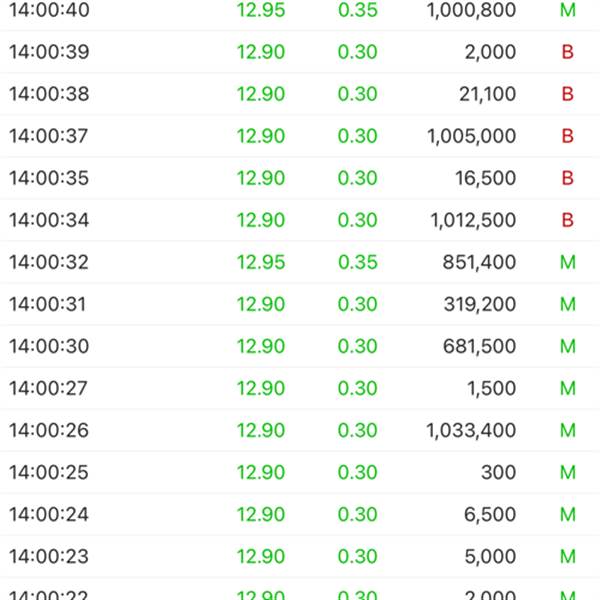
Task: Tap the red B at 14:00:37
Action: pos(567,136)
